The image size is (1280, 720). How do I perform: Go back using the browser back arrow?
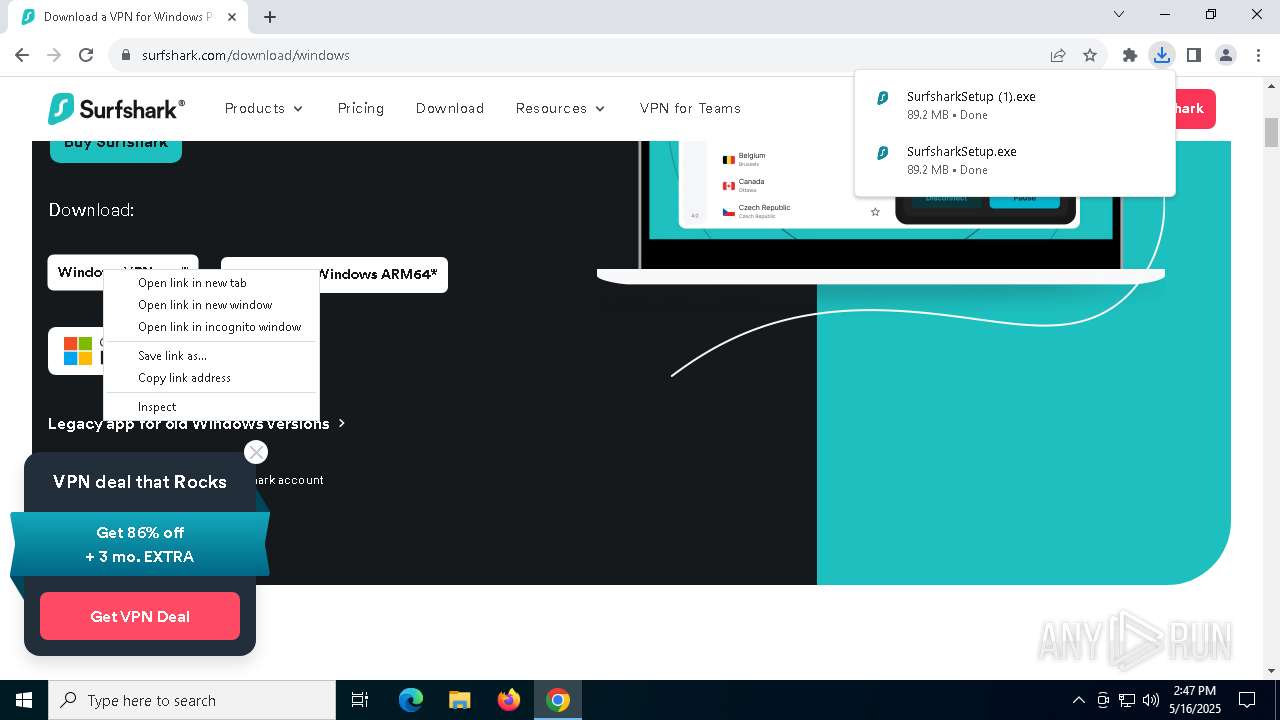click(22, 55)
